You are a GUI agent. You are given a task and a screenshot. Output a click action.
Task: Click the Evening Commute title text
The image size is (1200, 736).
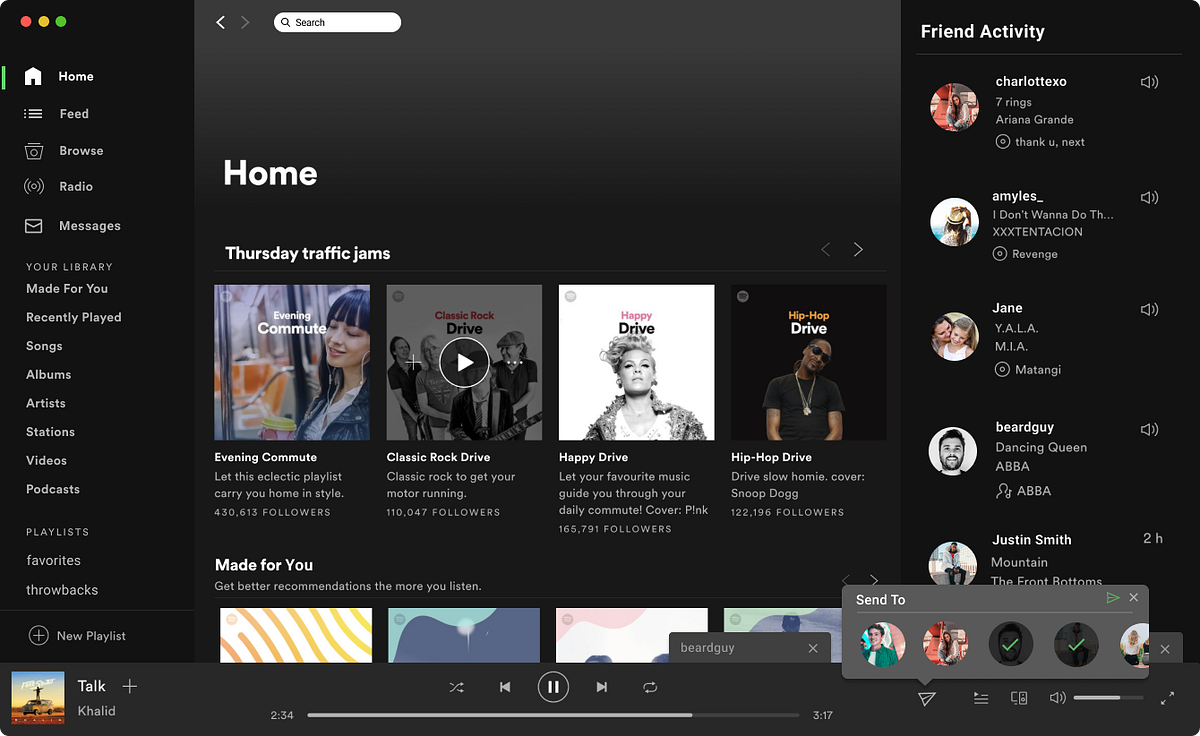[265, 457]
